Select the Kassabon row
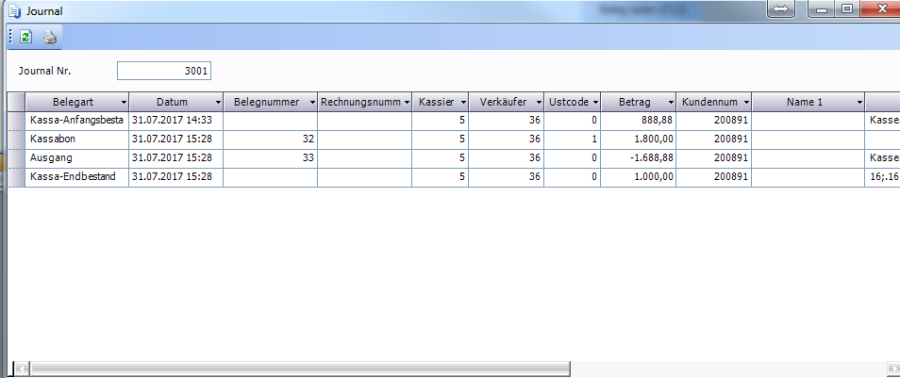 (453, 139)
